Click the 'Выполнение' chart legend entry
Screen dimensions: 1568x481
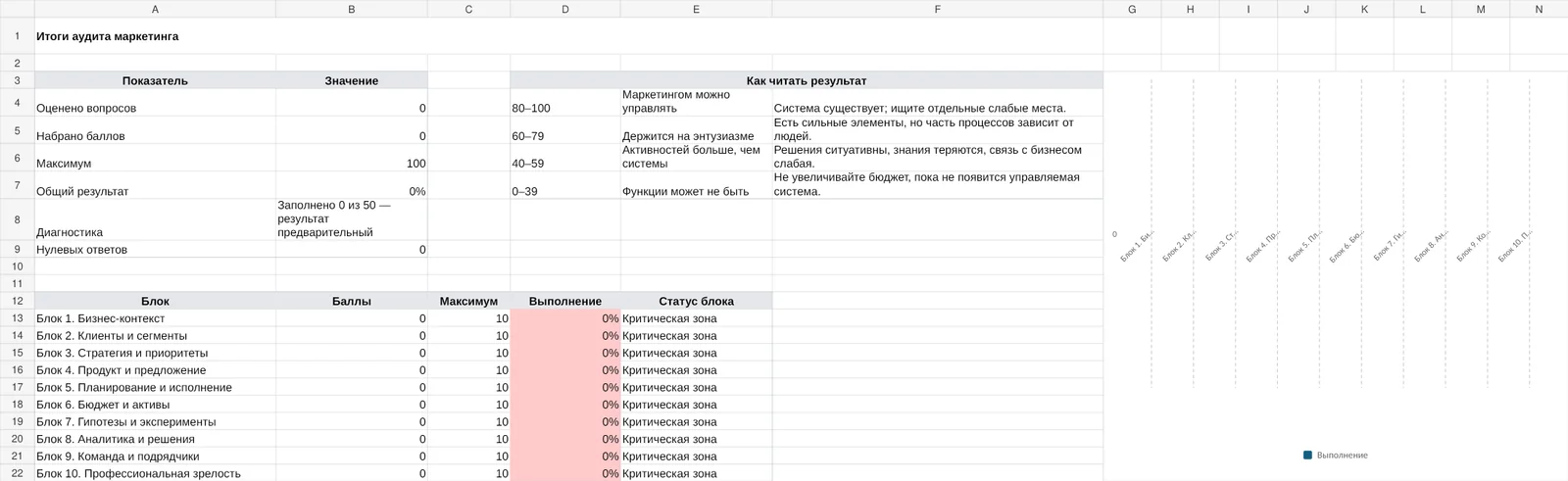tap(1336, 455)
